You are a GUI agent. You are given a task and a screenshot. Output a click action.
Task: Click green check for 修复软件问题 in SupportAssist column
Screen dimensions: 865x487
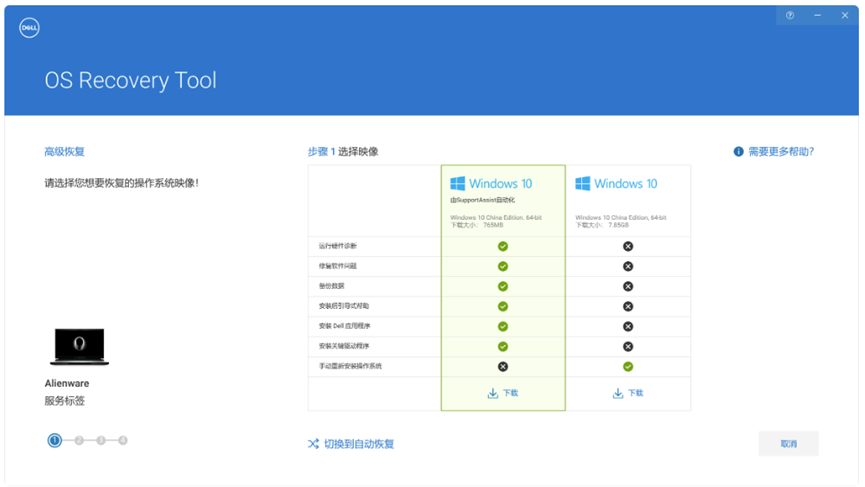click(x=503, y=266)
